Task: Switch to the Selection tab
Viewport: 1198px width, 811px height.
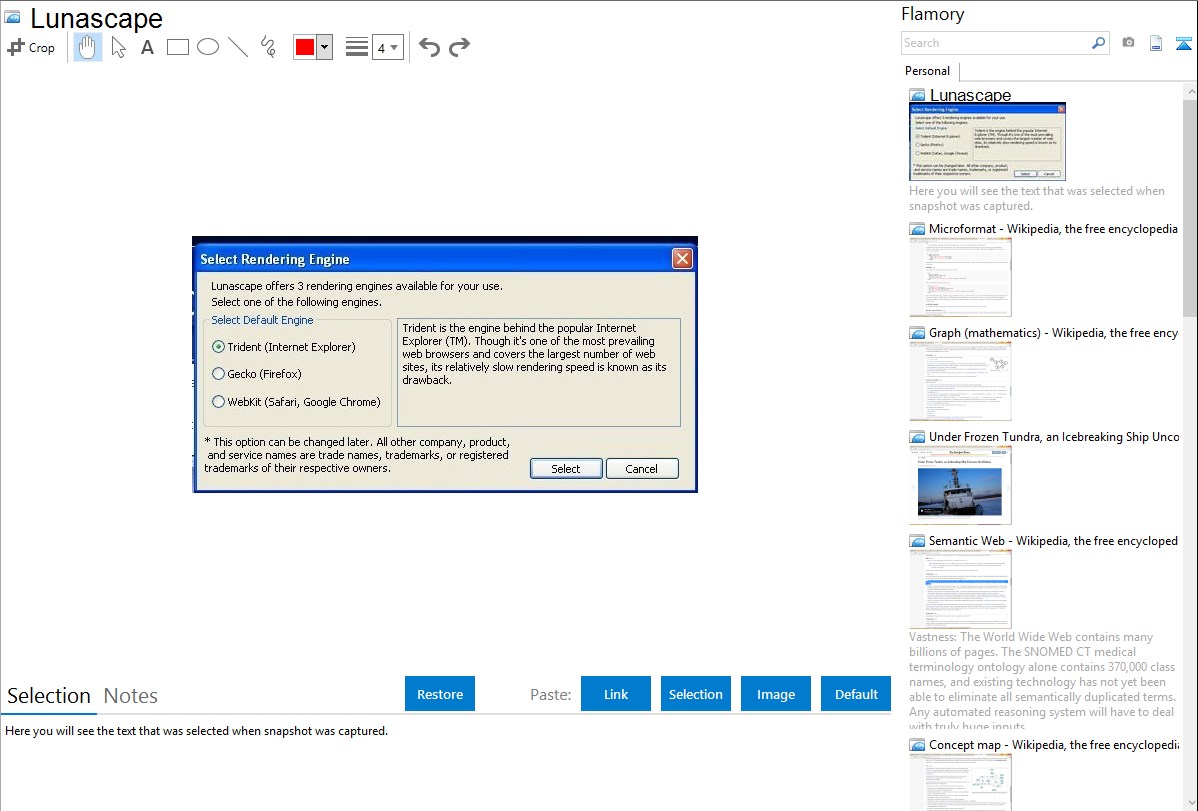Action: coord(49,696)
